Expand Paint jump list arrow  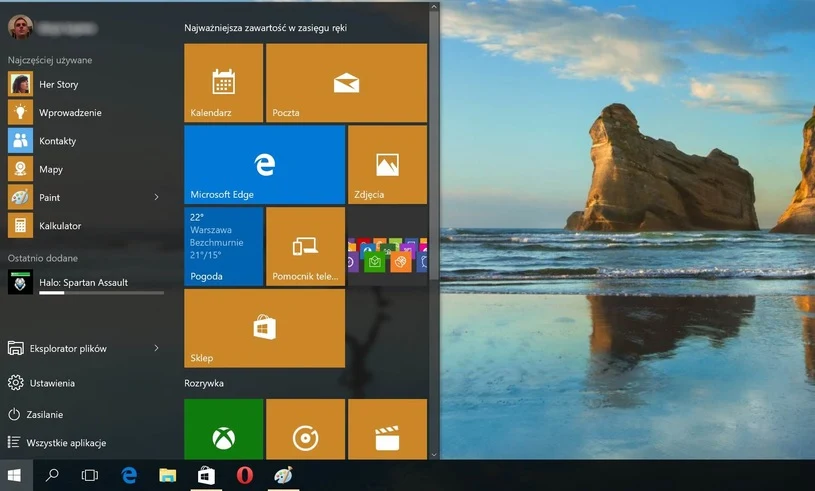click(156, 197)
